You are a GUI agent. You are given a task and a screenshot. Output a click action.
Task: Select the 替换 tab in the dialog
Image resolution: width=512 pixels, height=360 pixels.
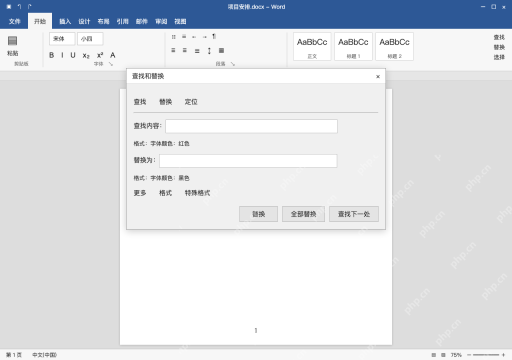click(166, 102)
